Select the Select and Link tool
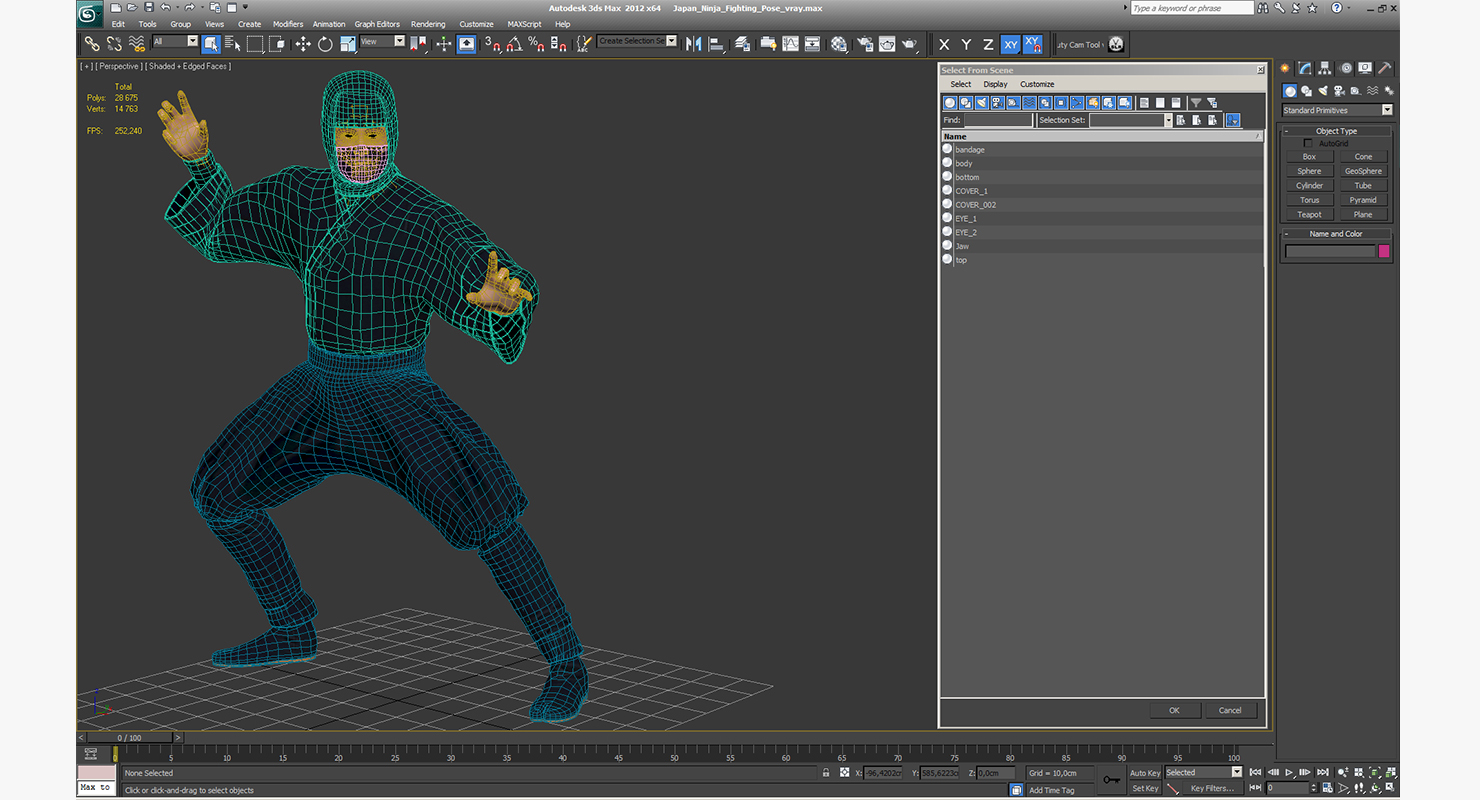Viewport: 1480px width, 800px height. click(91, 44)
